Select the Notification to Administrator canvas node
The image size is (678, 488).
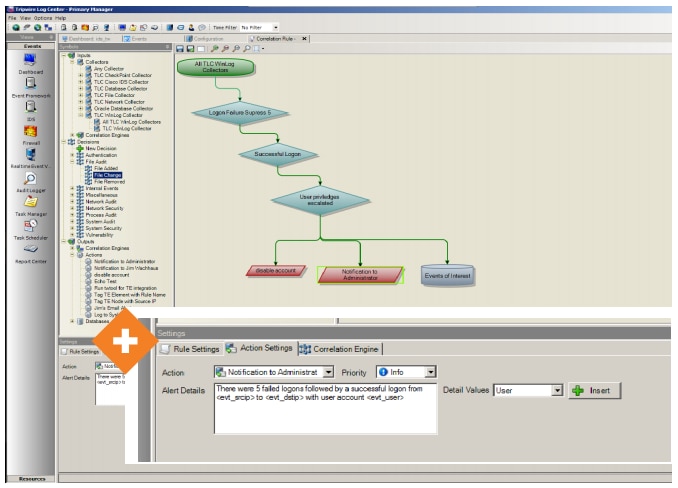(x=360, y=275)
